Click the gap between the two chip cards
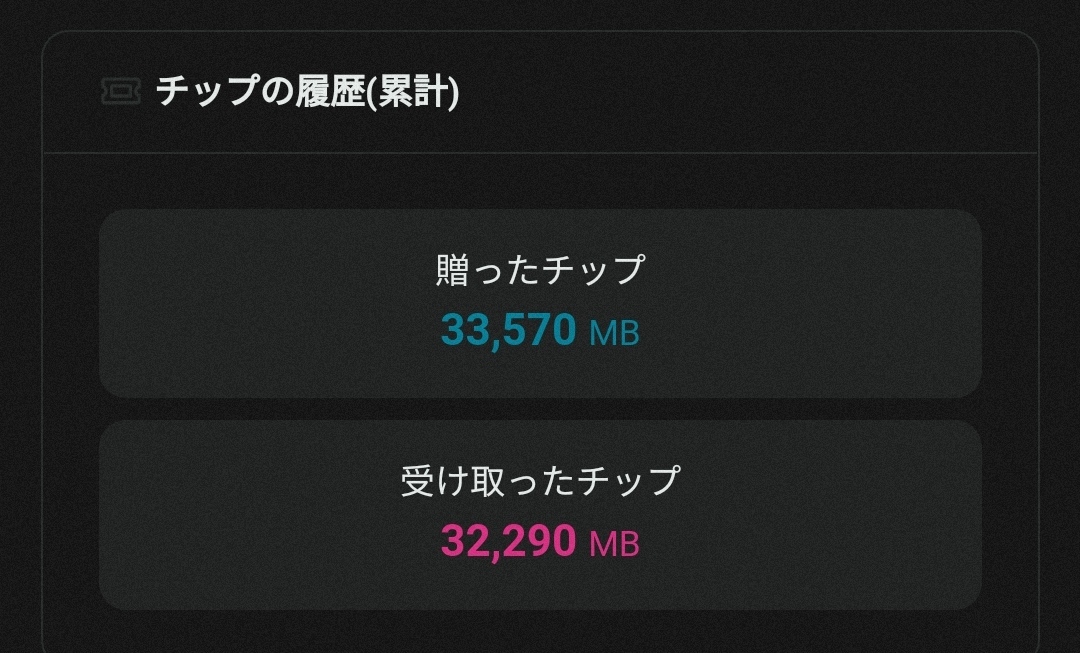Viewport: 1080px width, 653px height. [540, 409]
